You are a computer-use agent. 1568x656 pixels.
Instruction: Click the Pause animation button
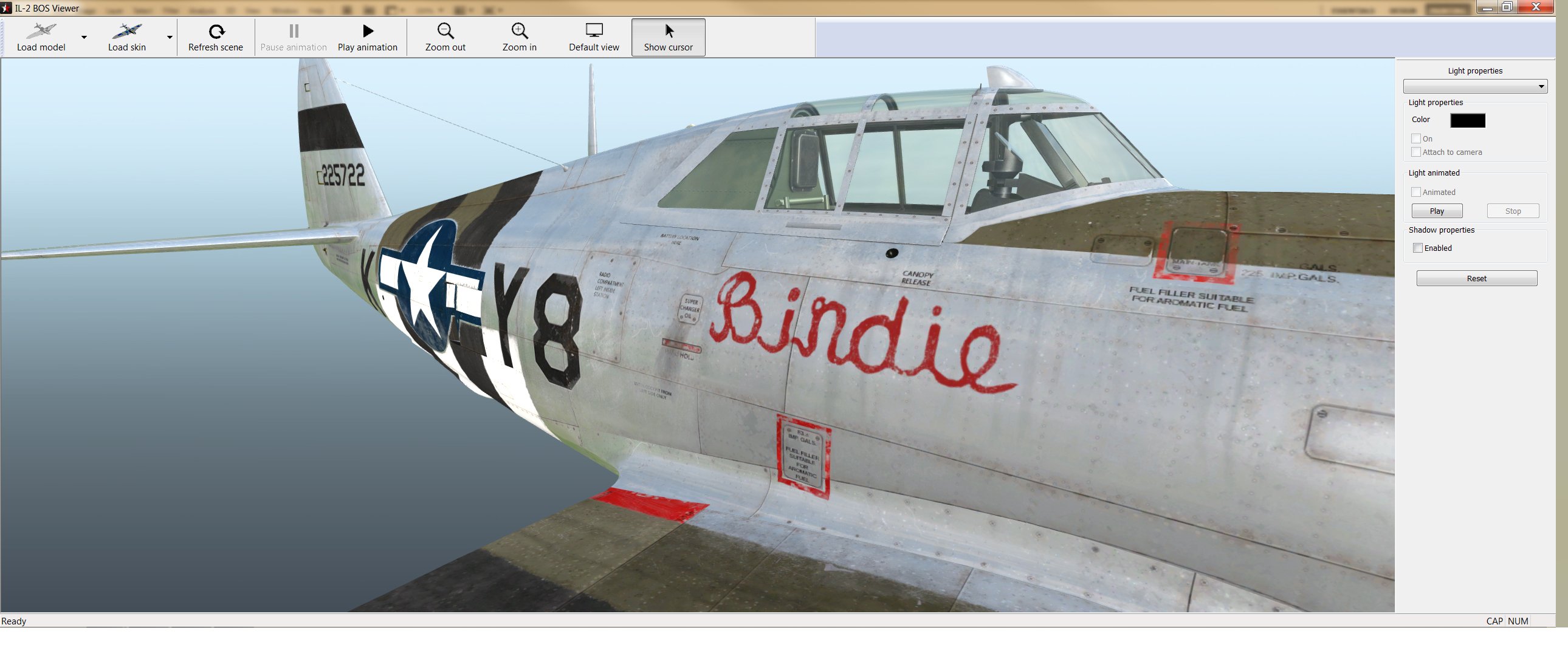(x=294, y=37)
